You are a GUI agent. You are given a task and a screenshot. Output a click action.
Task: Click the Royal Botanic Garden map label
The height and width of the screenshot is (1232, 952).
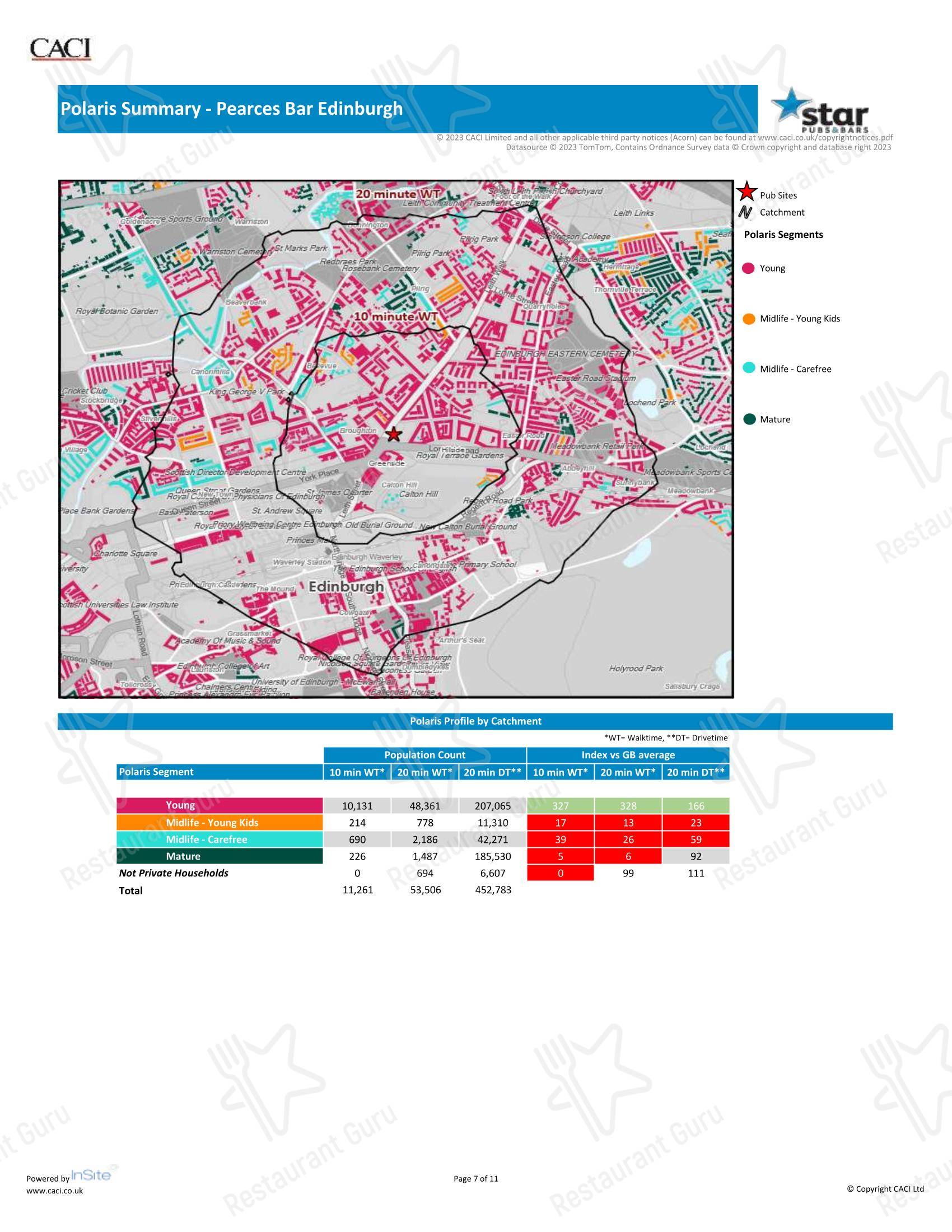click(116, 311)
